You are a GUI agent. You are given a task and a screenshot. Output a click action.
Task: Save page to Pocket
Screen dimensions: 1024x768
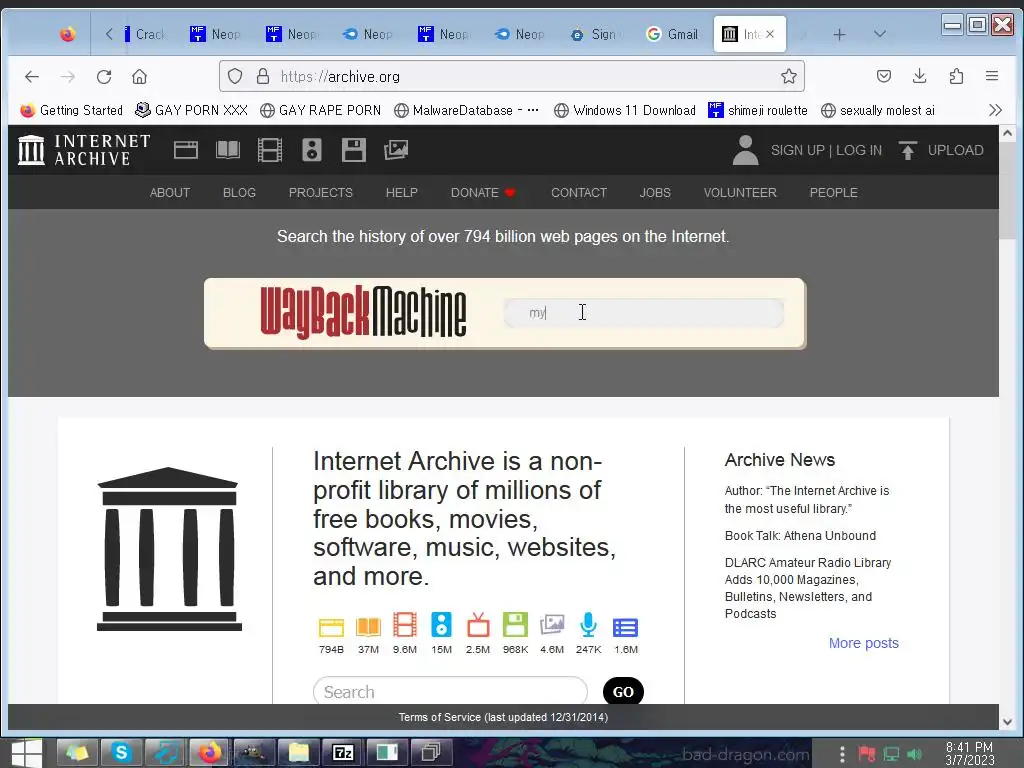pos(884,76)
